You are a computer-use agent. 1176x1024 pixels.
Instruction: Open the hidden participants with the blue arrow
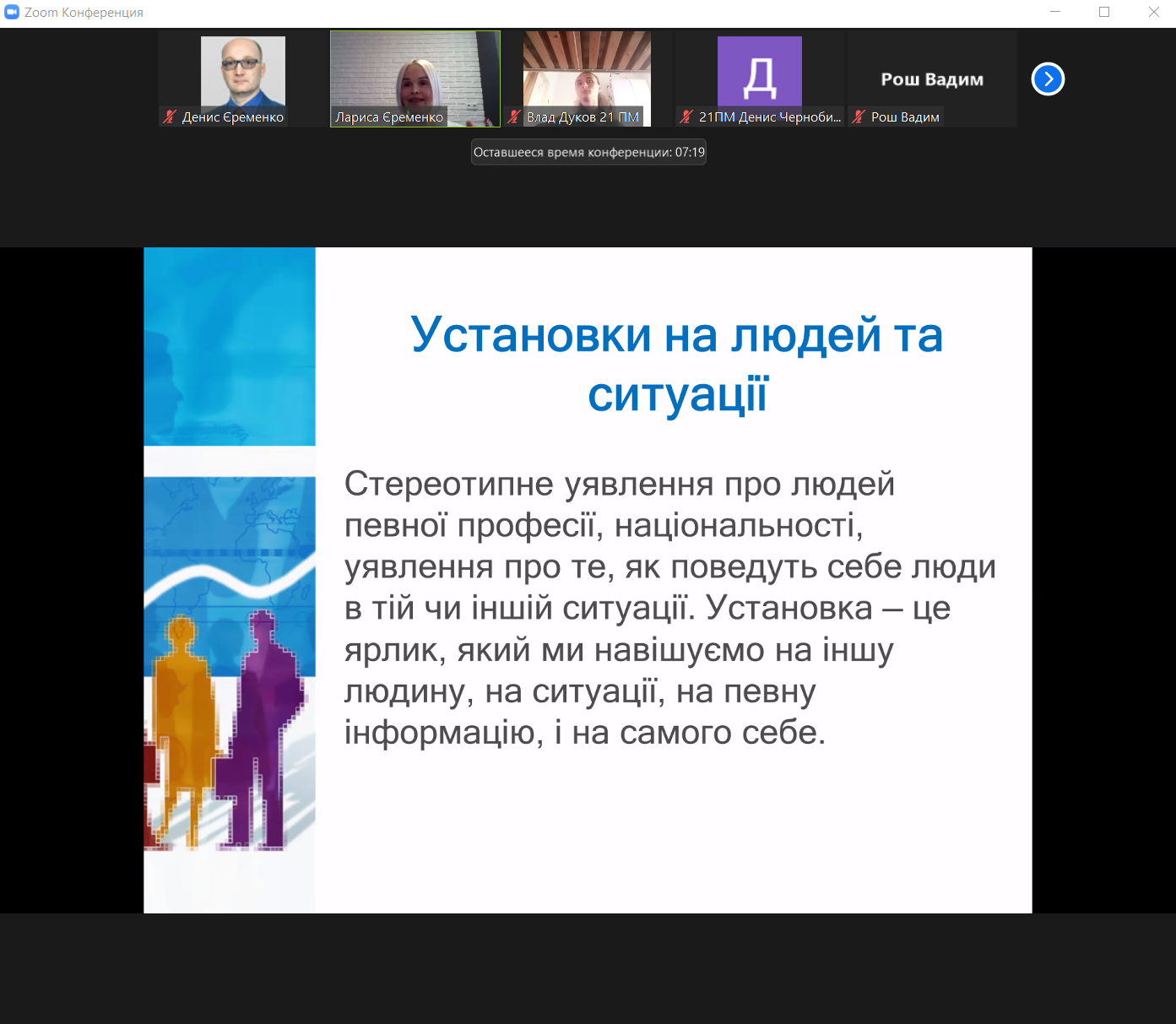[x=1047, y=79]
